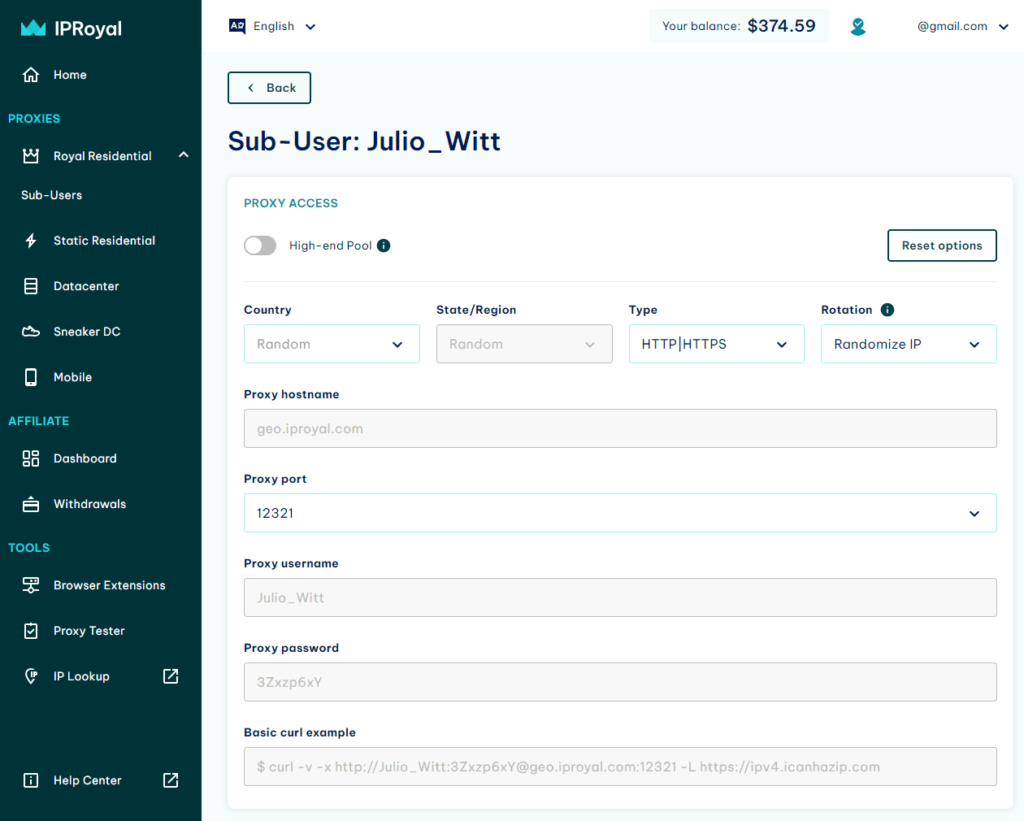Click the PROXY ACCESS section title
1024x821 pixels.
click(291, 203)
